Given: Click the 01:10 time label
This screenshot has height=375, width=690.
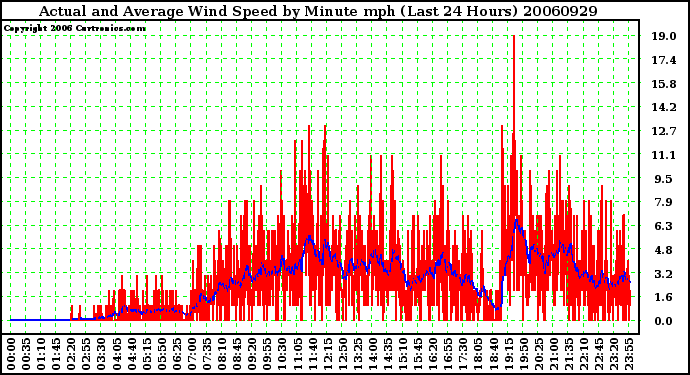Looking at the screenshot, I should coord(40,354).
